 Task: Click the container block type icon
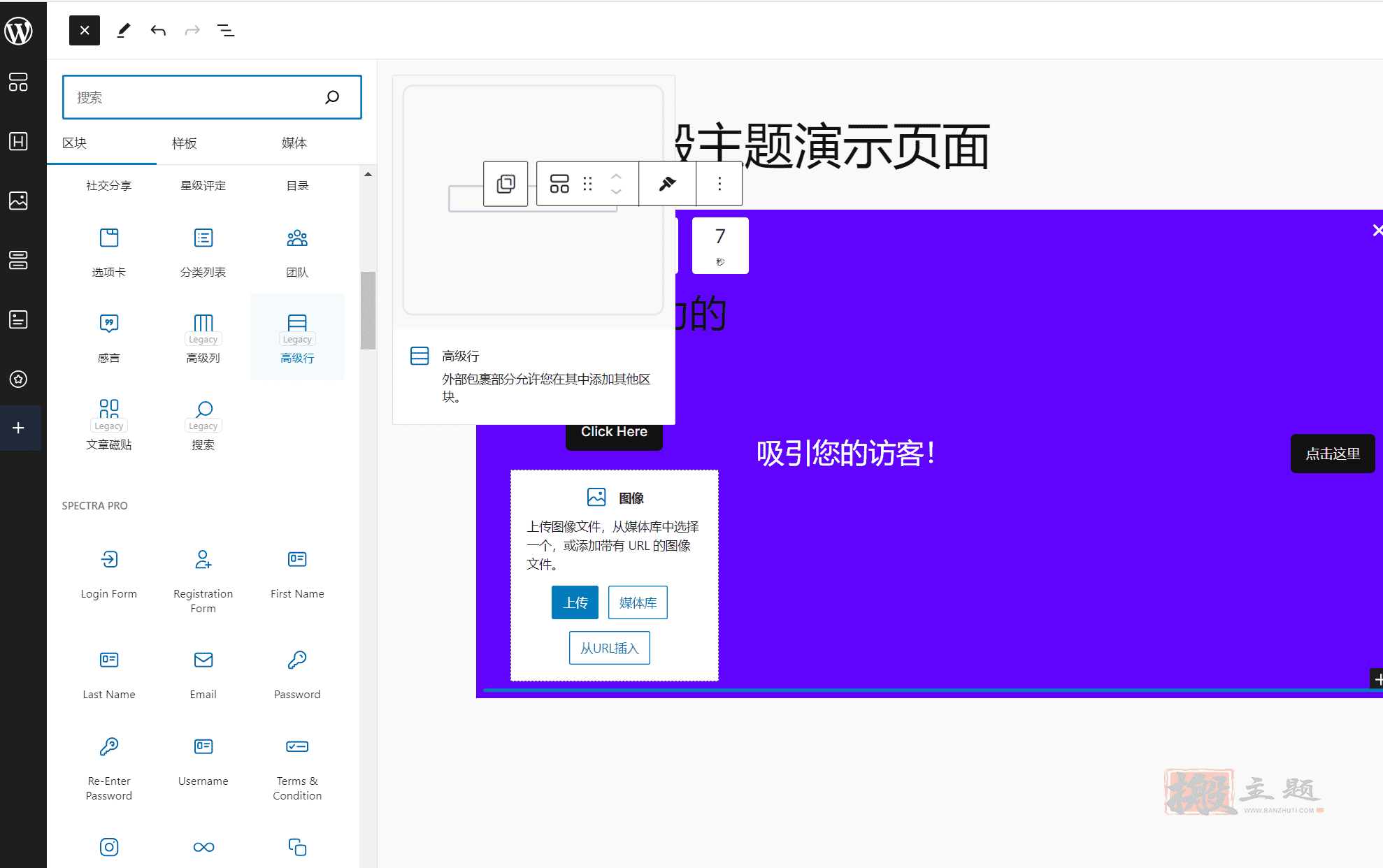[559, 184]
